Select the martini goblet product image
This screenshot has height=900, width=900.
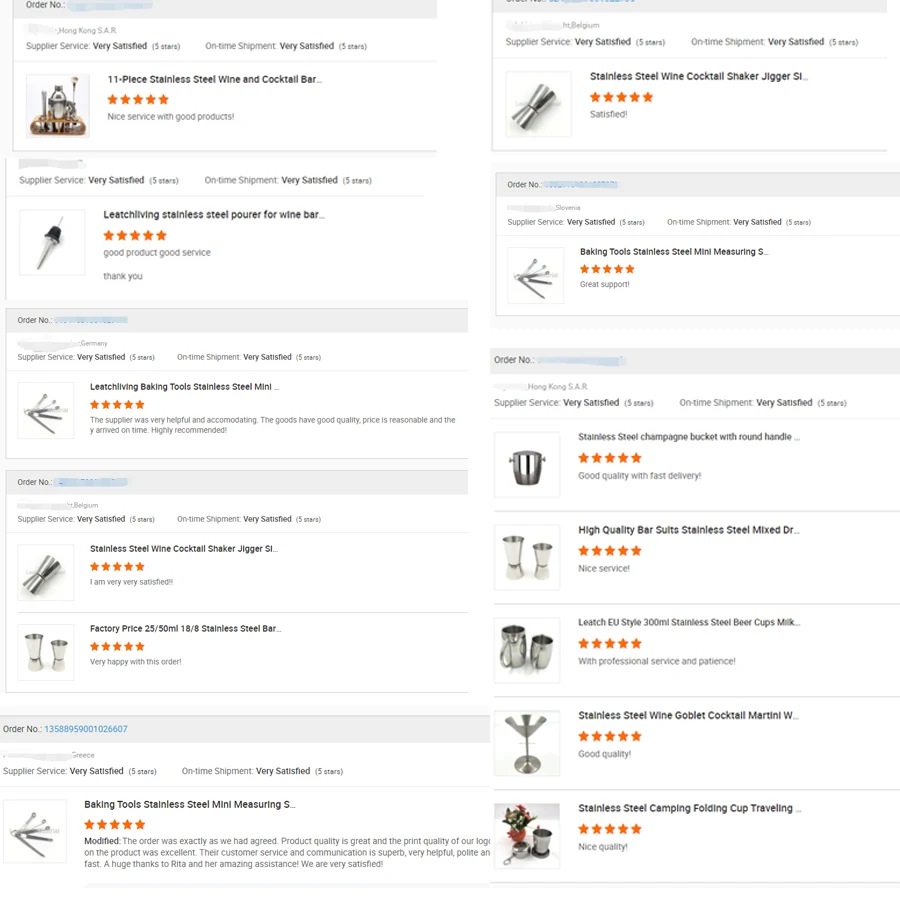527,743
